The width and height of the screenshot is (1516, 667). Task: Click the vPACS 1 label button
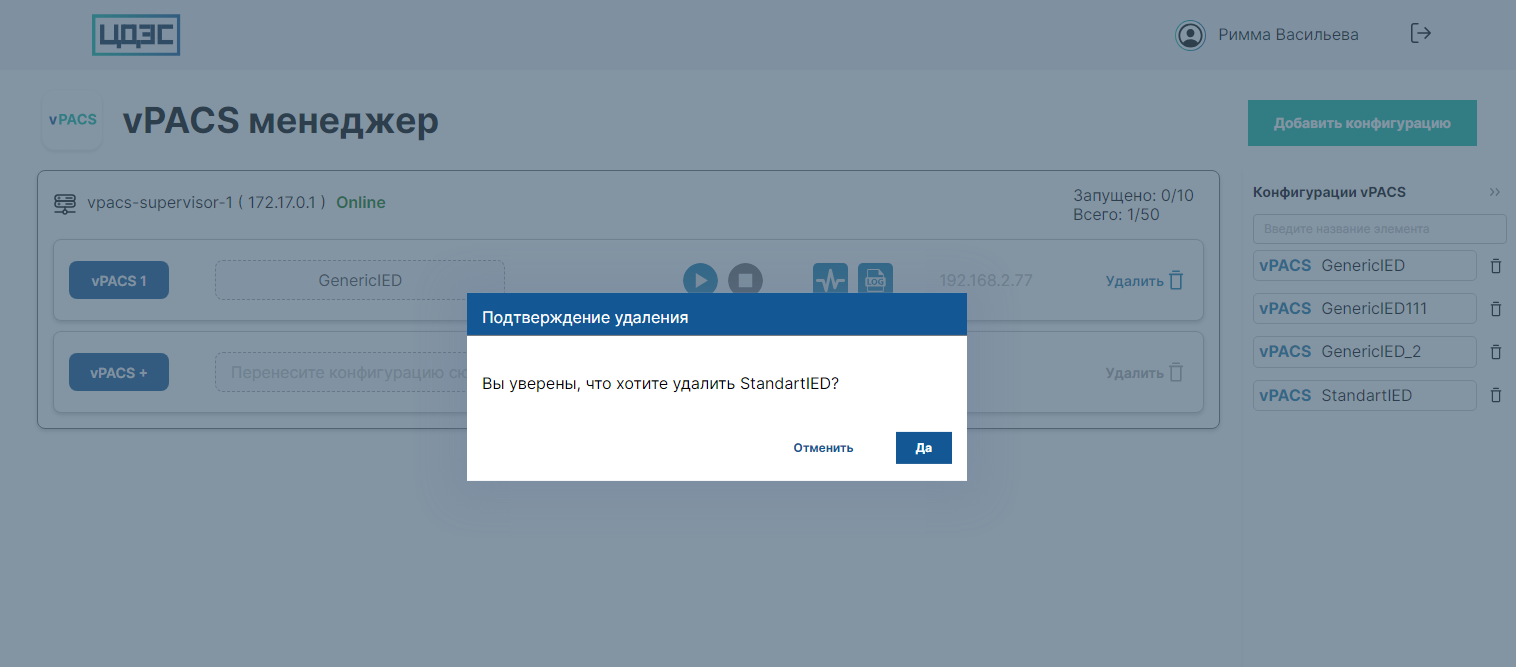[x=119, y=281]
